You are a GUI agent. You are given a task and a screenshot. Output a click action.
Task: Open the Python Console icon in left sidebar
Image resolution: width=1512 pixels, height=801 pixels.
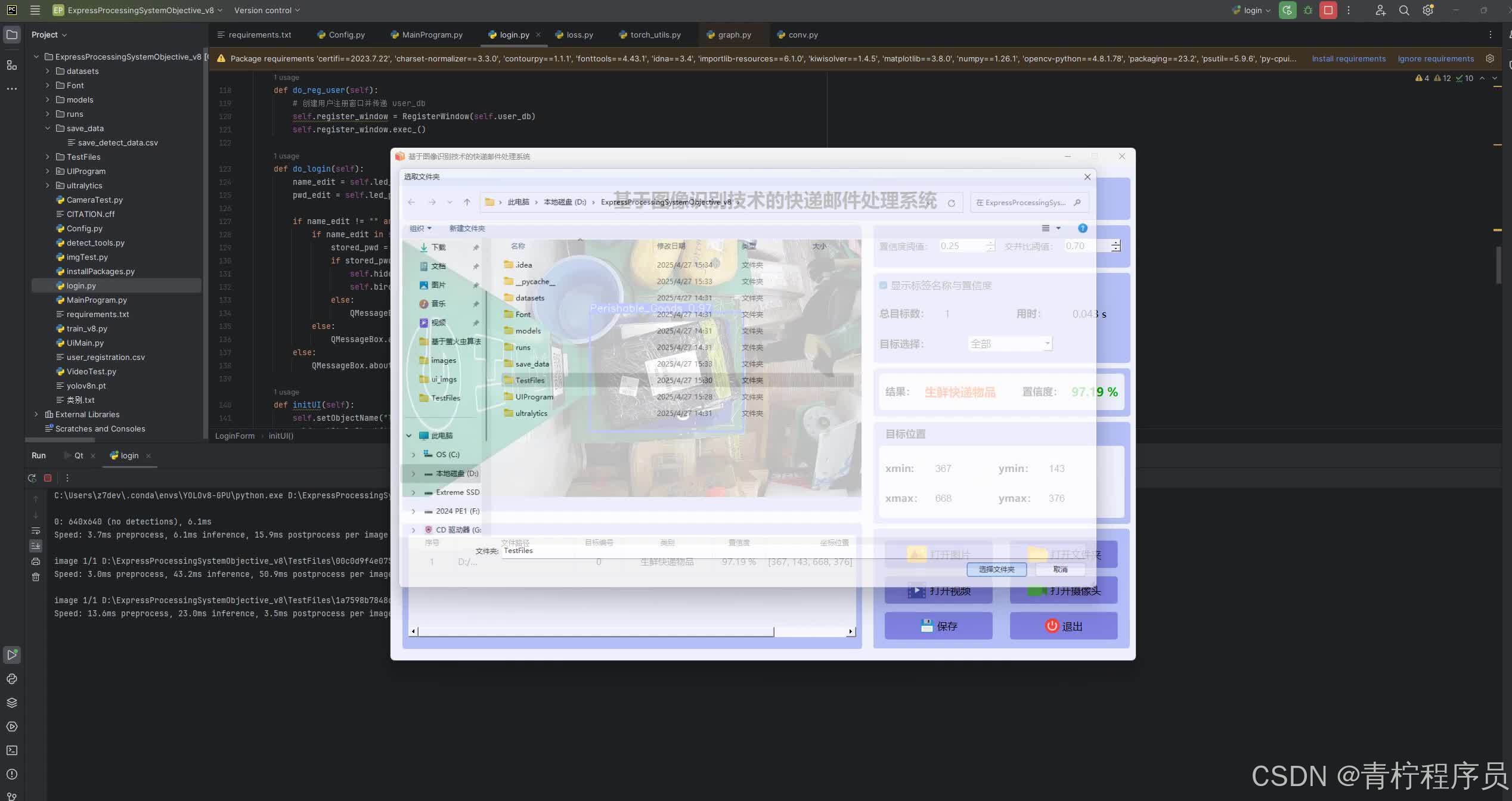point(12,679)
